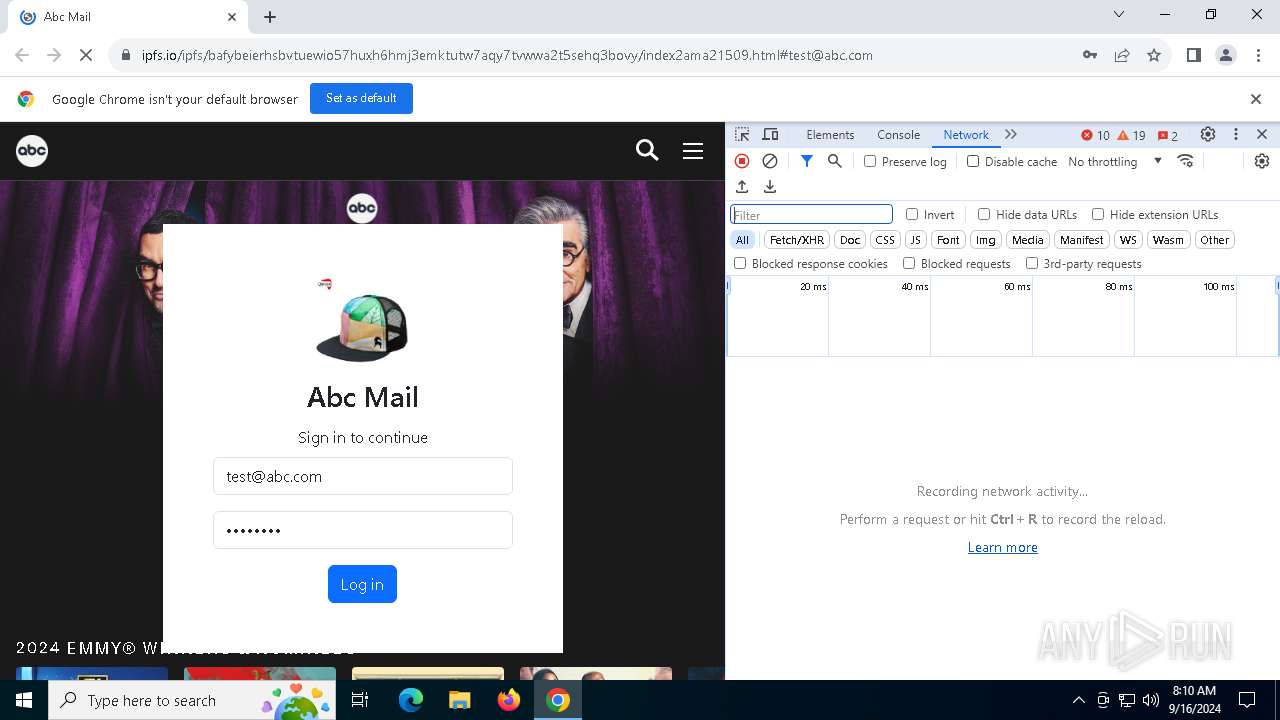The width and height of the screenshot is (1280, 720).
Task: Expand more DevTools tabs chevron
Action: point(1011,135)
